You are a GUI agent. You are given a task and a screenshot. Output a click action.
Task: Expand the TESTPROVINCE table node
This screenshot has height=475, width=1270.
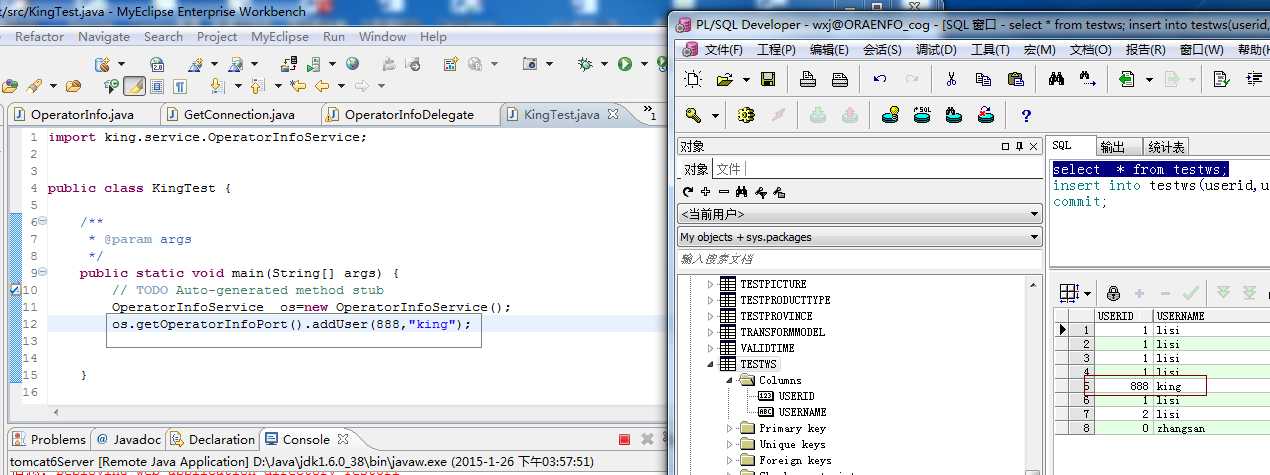711,316
